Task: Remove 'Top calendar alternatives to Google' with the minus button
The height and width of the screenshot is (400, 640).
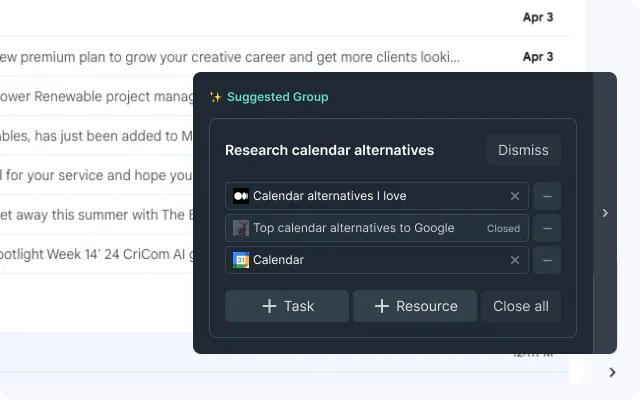Action: 547,228
